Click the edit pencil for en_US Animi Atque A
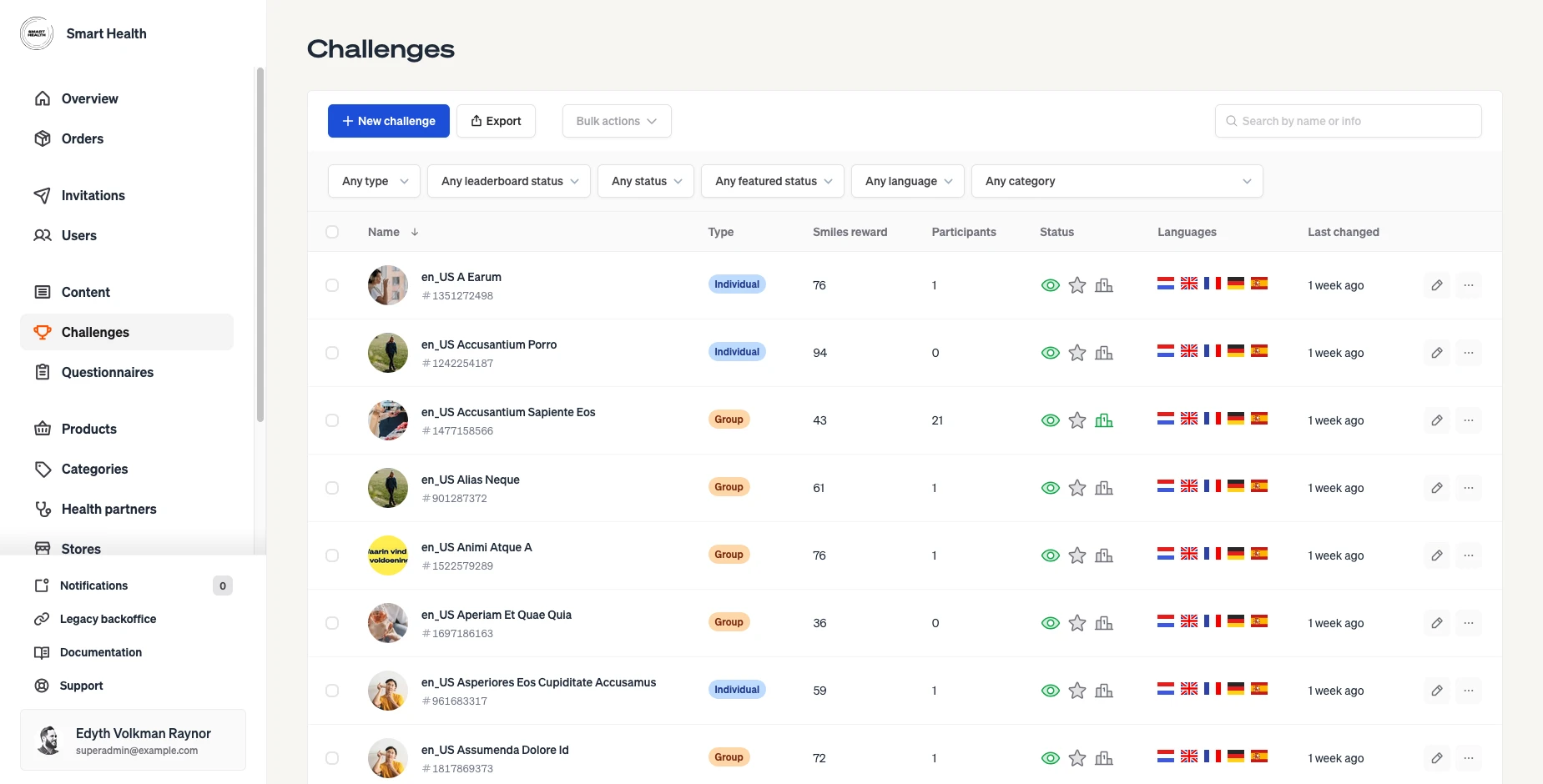Screen dimensions: 1543x784 point(1437,555)
